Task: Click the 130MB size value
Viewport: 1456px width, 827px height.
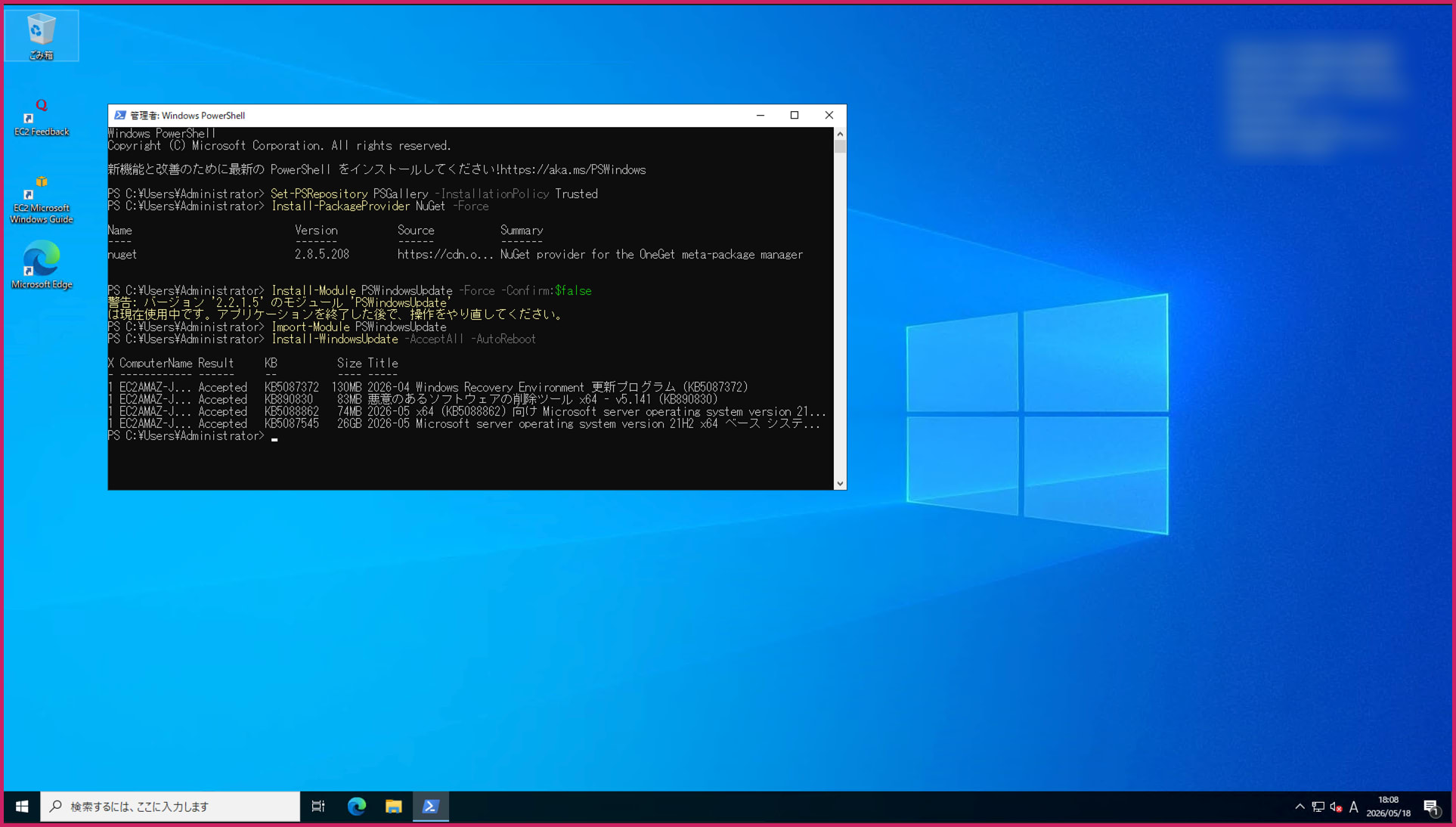Action: tap(347, 388)
